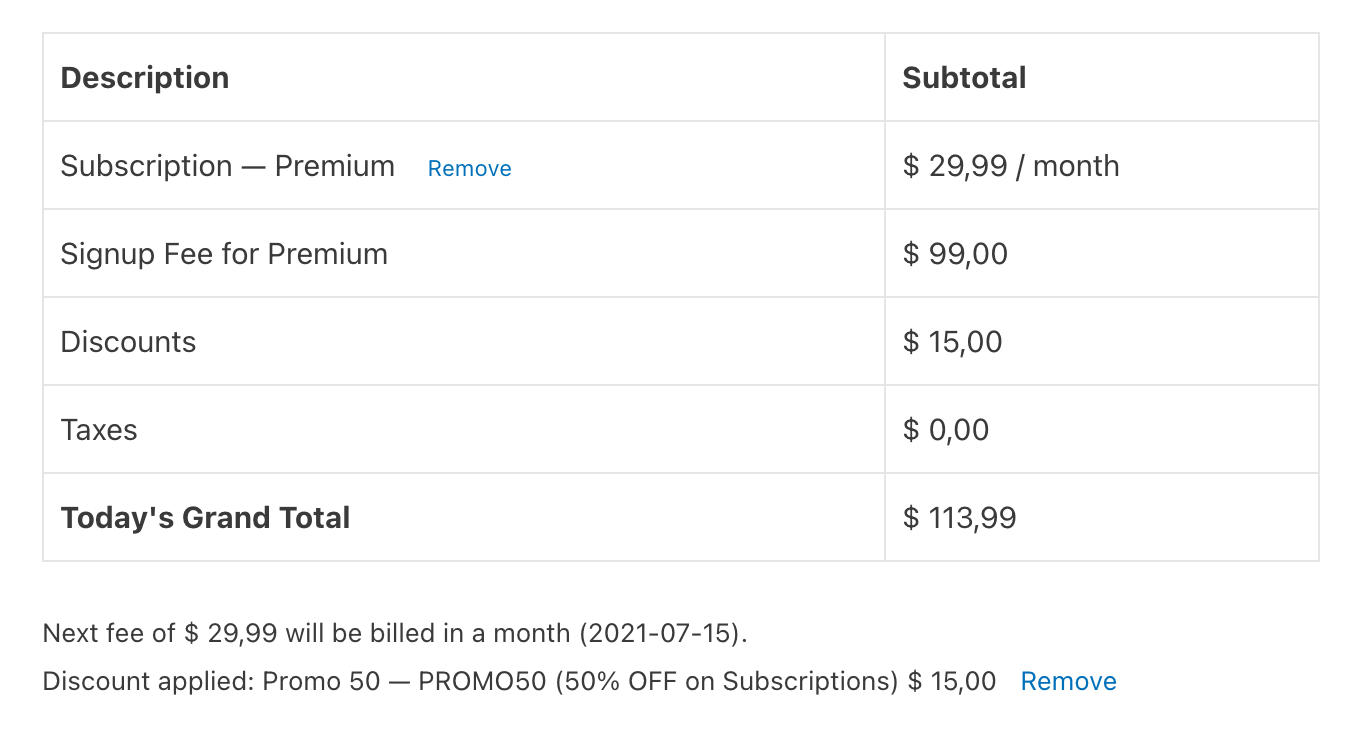Viewport: 1354px width, 730px height.
Task: Select the Subscription — Premium row label
Action: tap(228, 166)
